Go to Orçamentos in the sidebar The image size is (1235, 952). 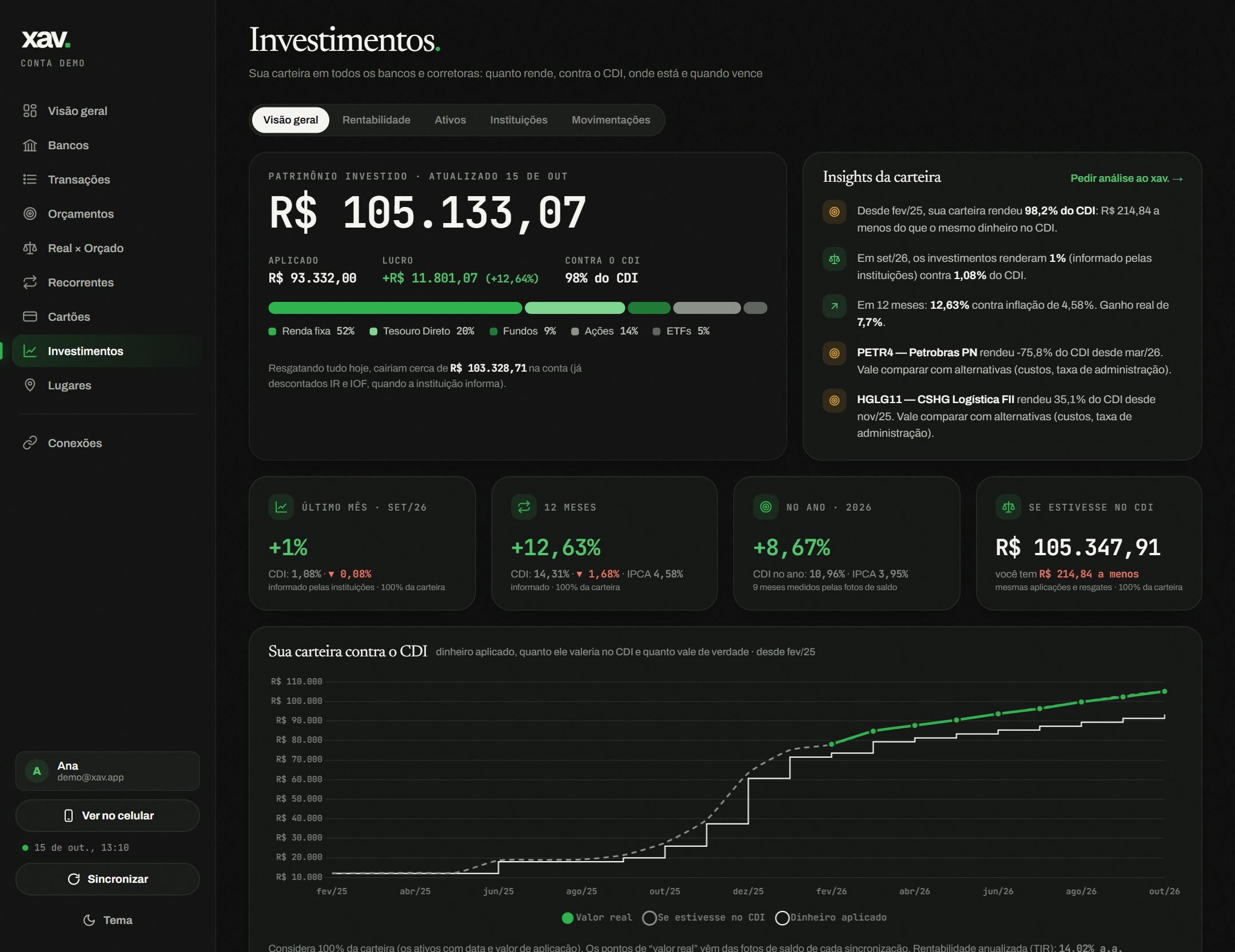click(x=106, y=214)
